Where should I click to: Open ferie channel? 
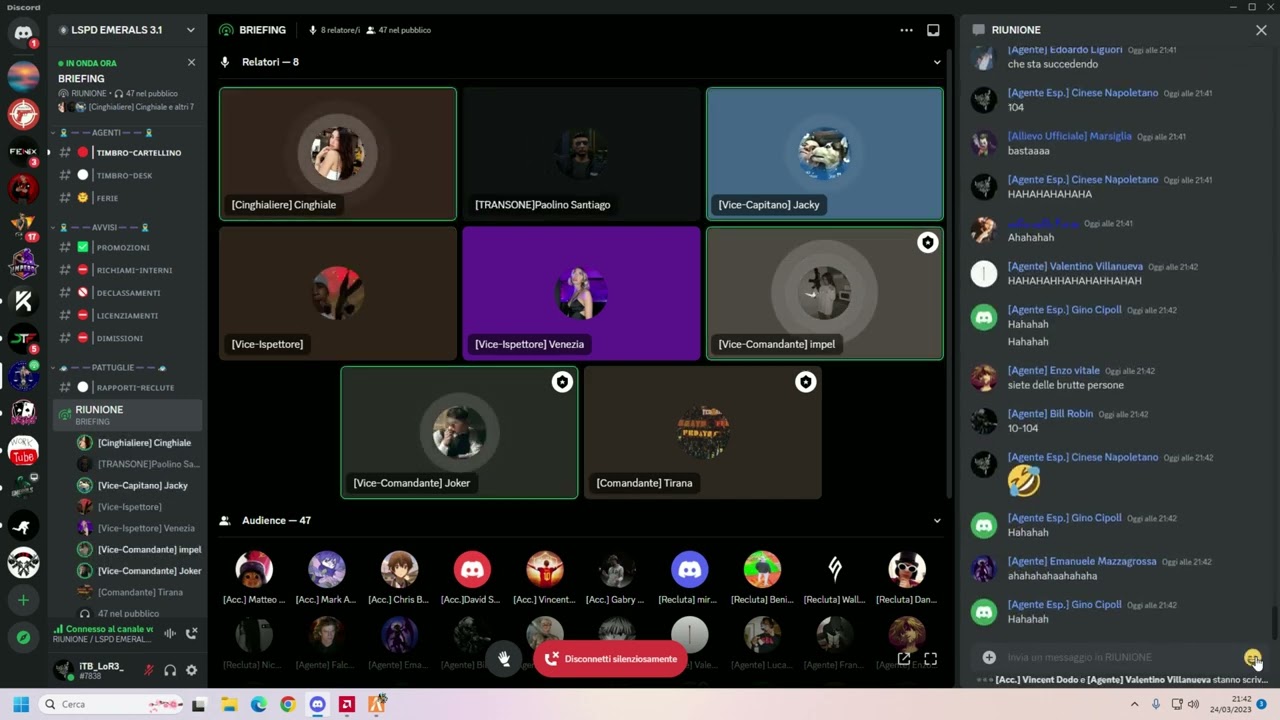click(x=129, y=198)
